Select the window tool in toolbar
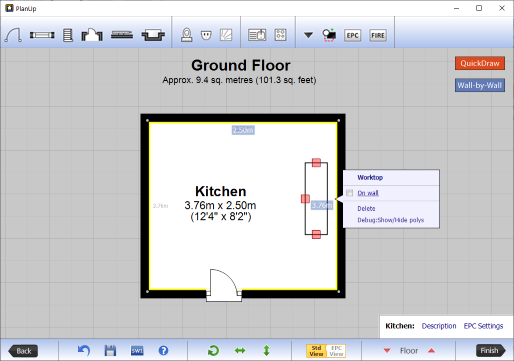 42,35
